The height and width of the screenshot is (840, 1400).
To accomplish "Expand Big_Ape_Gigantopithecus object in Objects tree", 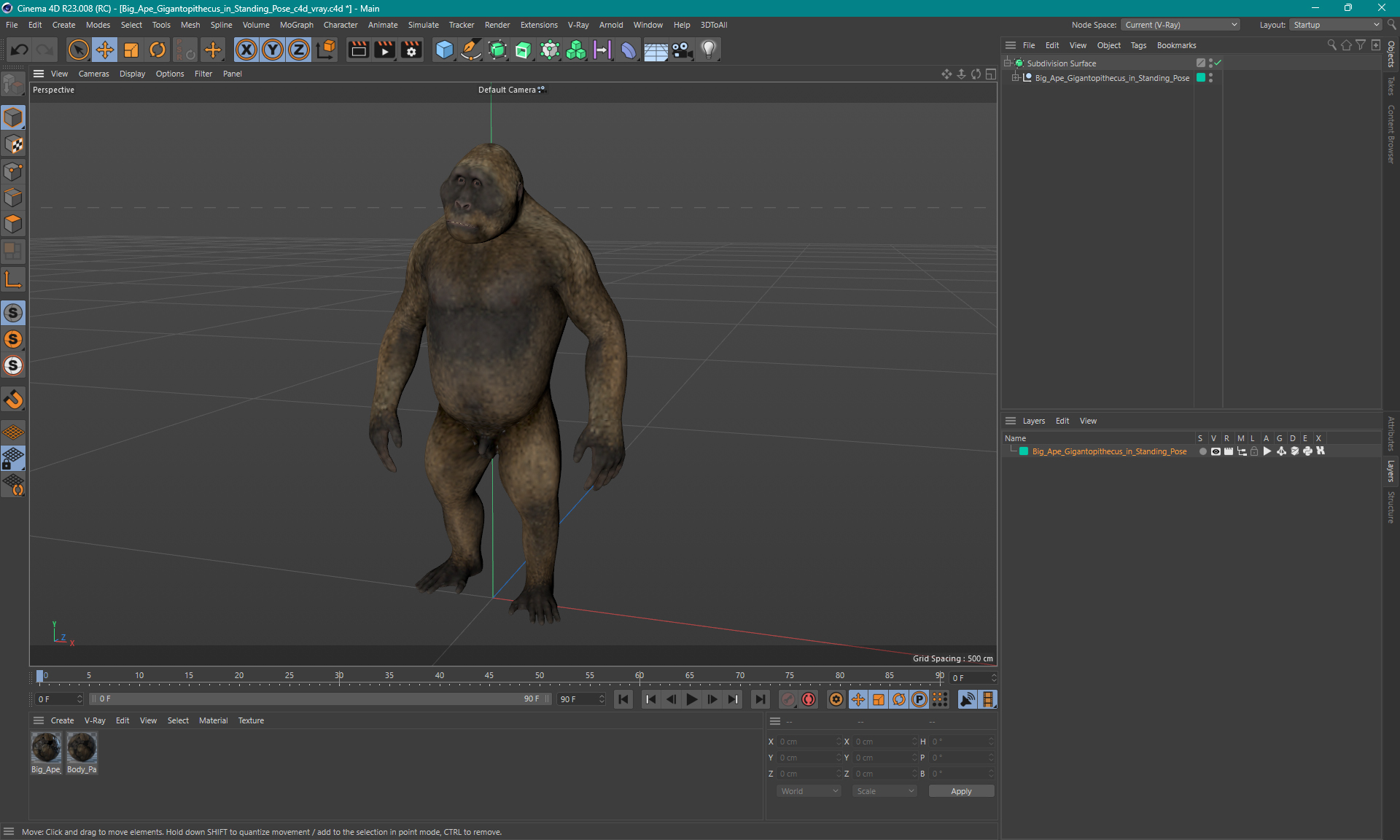I will (1014, 77).
